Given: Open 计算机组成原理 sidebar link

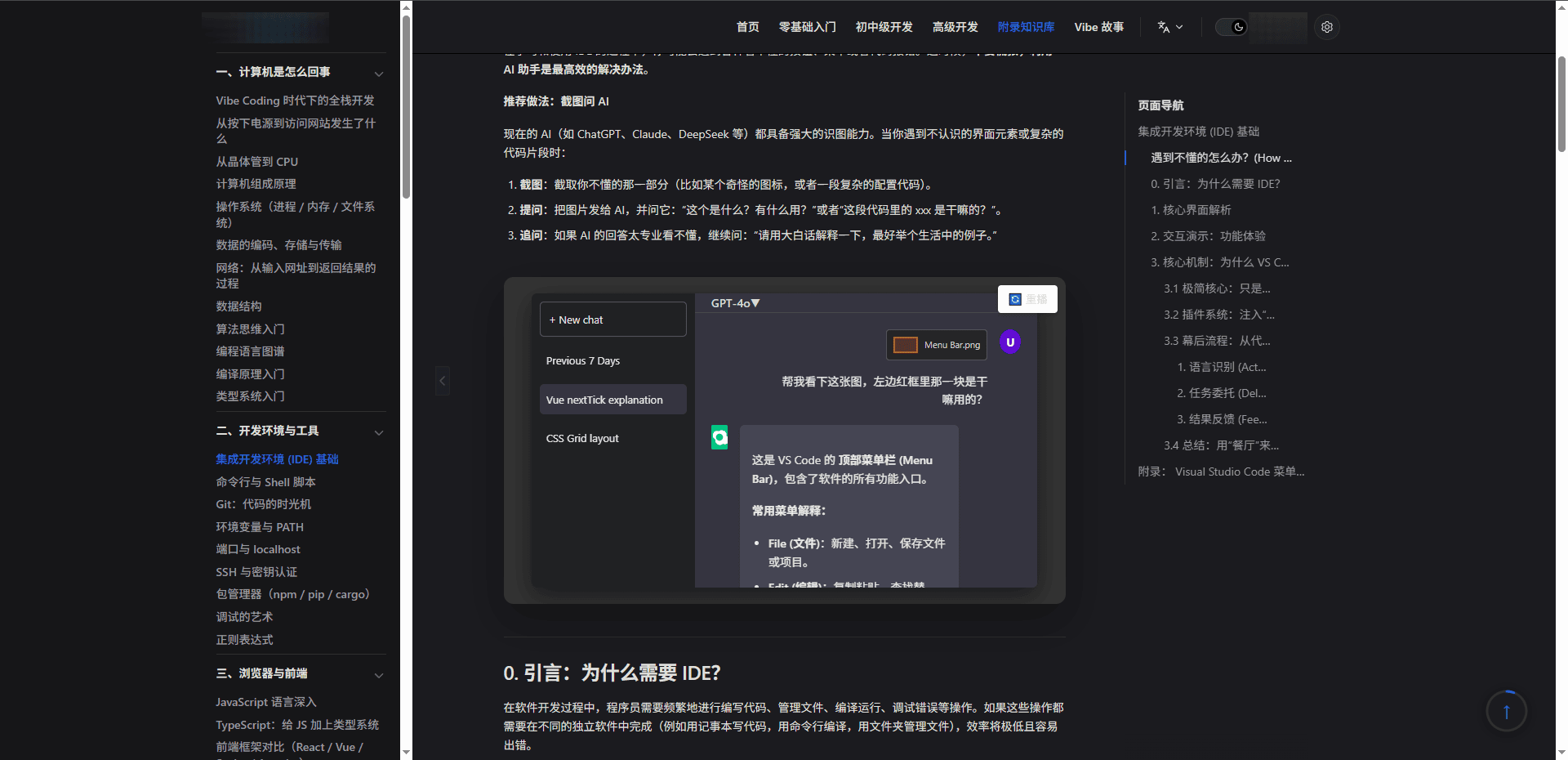Looking at the screenshot, I should click(256, 184).
